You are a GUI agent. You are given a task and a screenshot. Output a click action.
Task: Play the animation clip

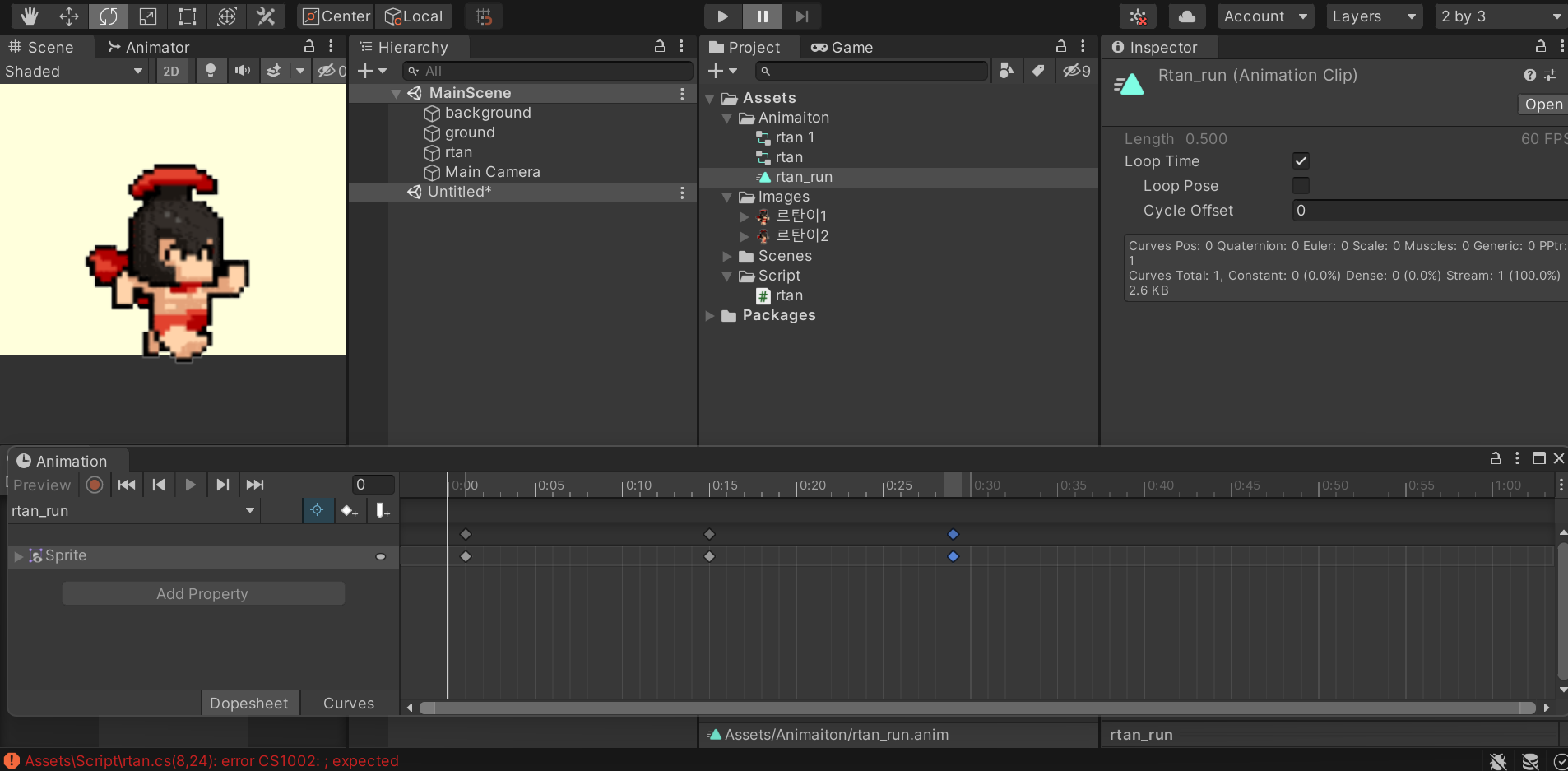[191, 485]
